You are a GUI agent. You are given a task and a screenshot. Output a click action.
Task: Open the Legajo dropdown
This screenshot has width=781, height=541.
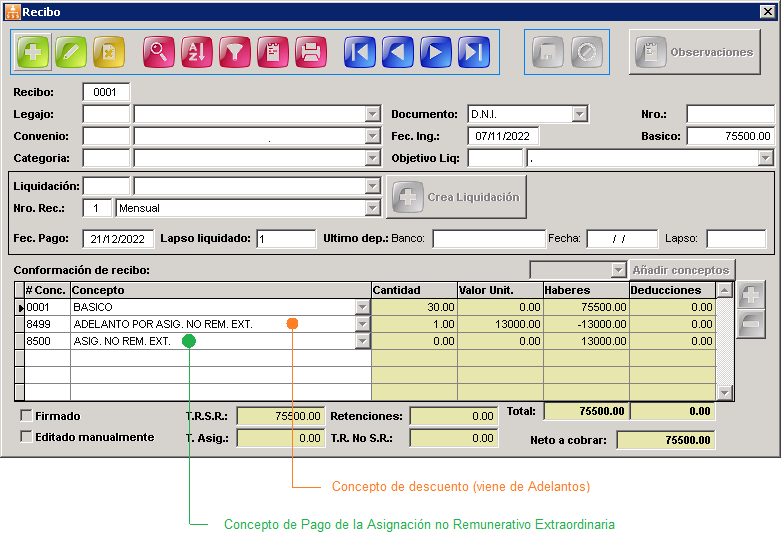pos(373,114)
